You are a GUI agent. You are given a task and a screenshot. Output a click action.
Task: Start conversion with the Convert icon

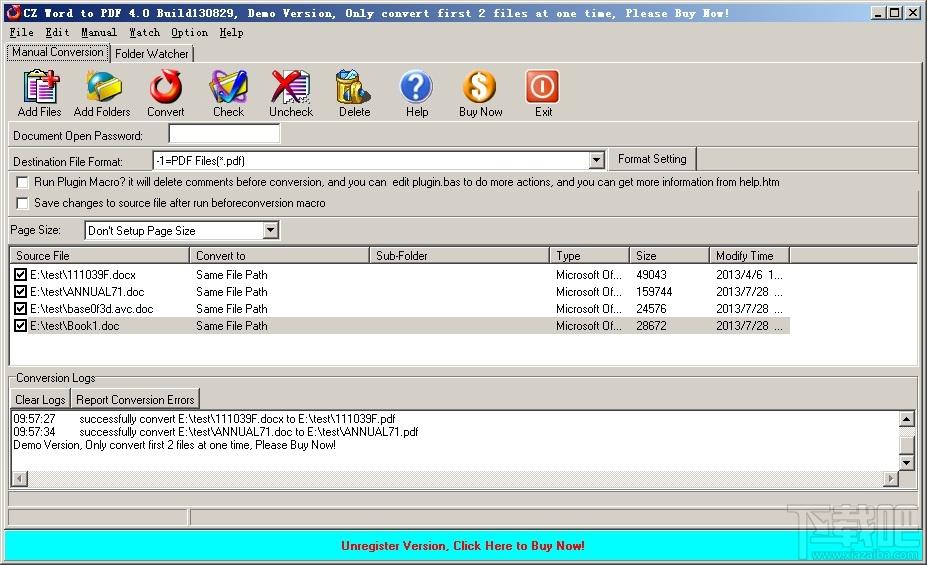tap(166, 87)
